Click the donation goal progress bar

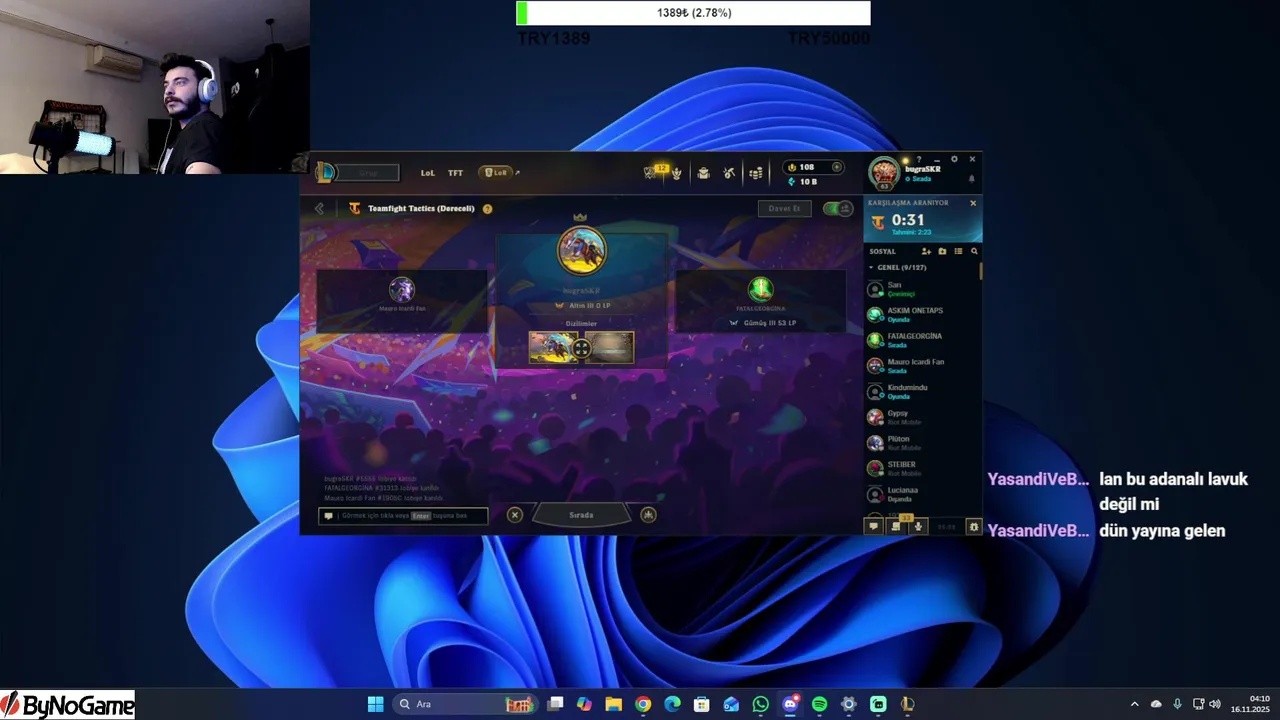693,13
